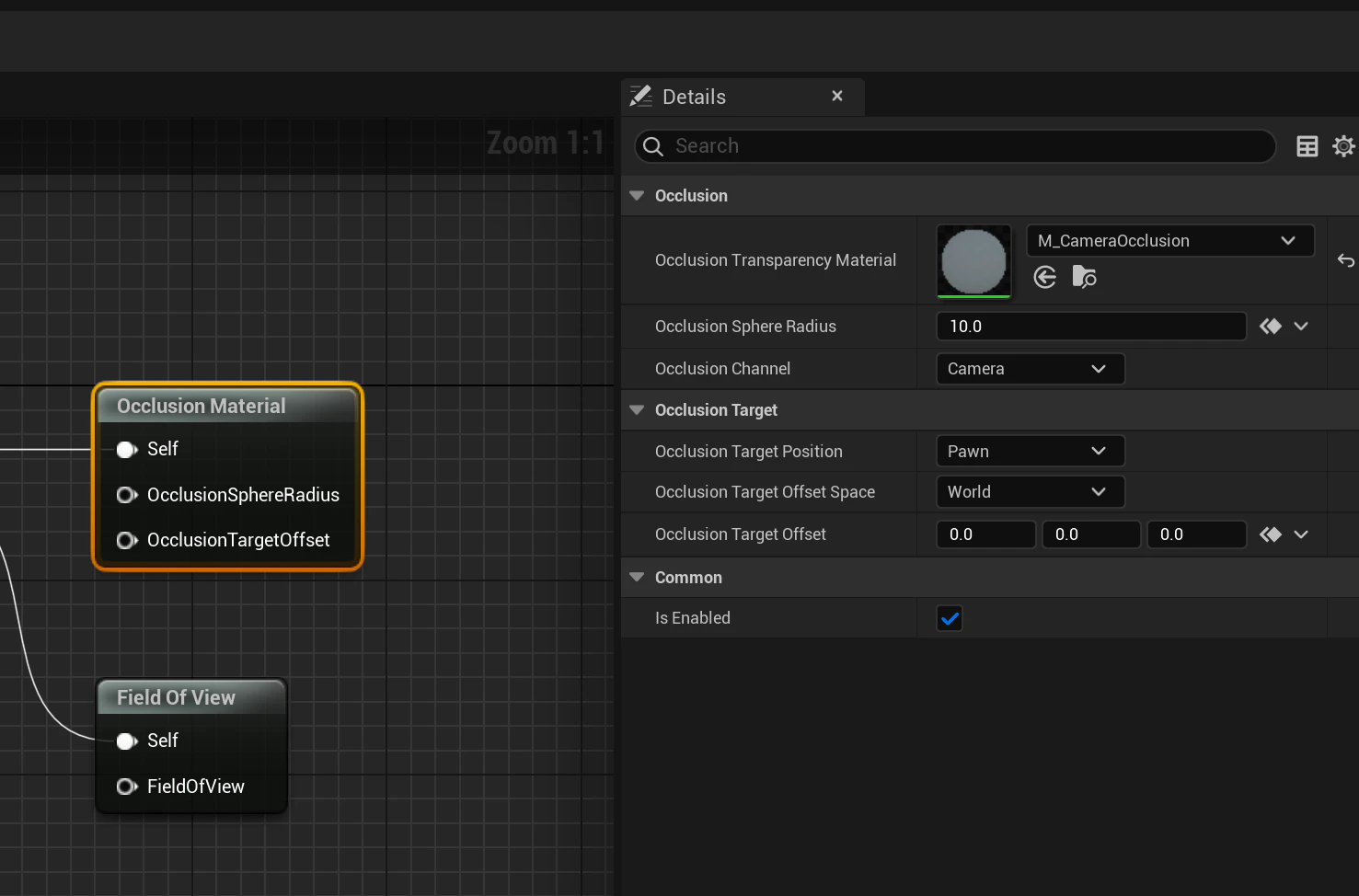Click the Occlusion Target Position property label
This screenshot has height=896, width=1359.
[749, 452]
